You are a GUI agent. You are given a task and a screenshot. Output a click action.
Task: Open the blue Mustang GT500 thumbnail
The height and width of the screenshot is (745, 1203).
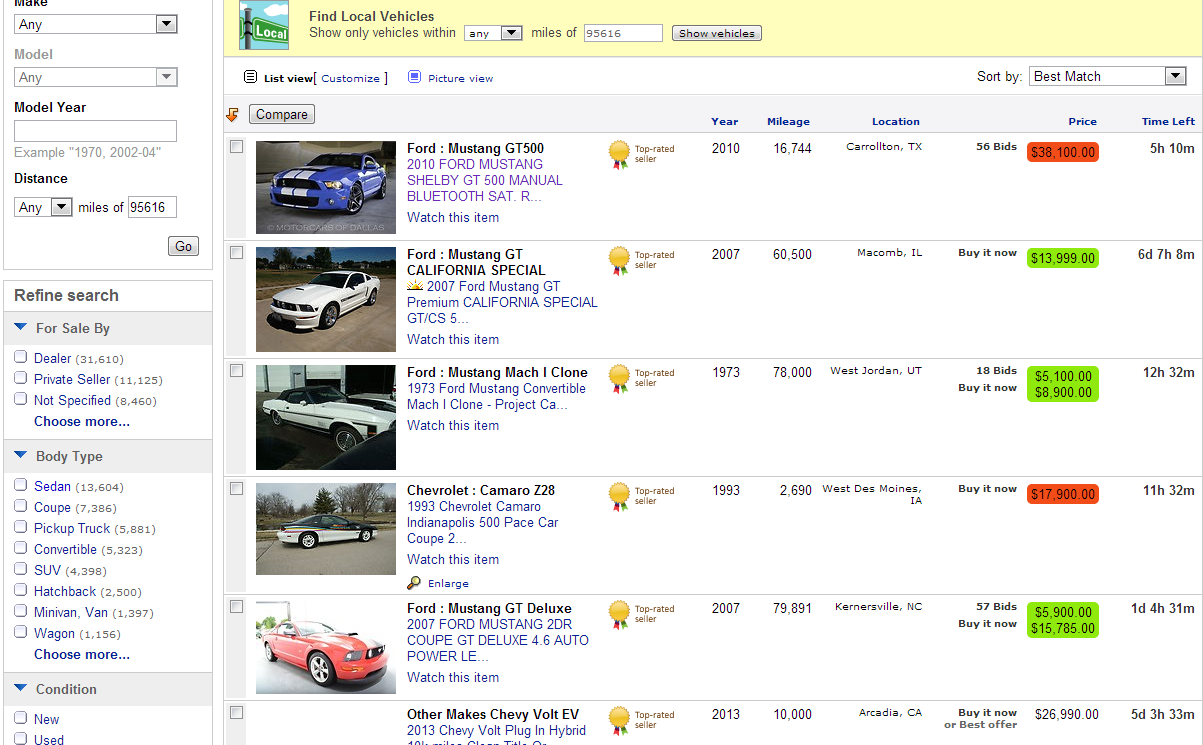click(x=326, y=187)
